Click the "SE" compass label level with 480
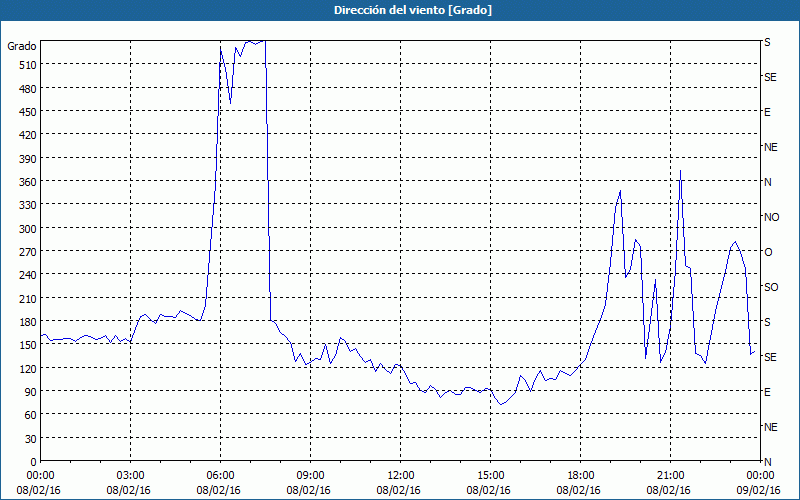 click(x=770, y=77)
